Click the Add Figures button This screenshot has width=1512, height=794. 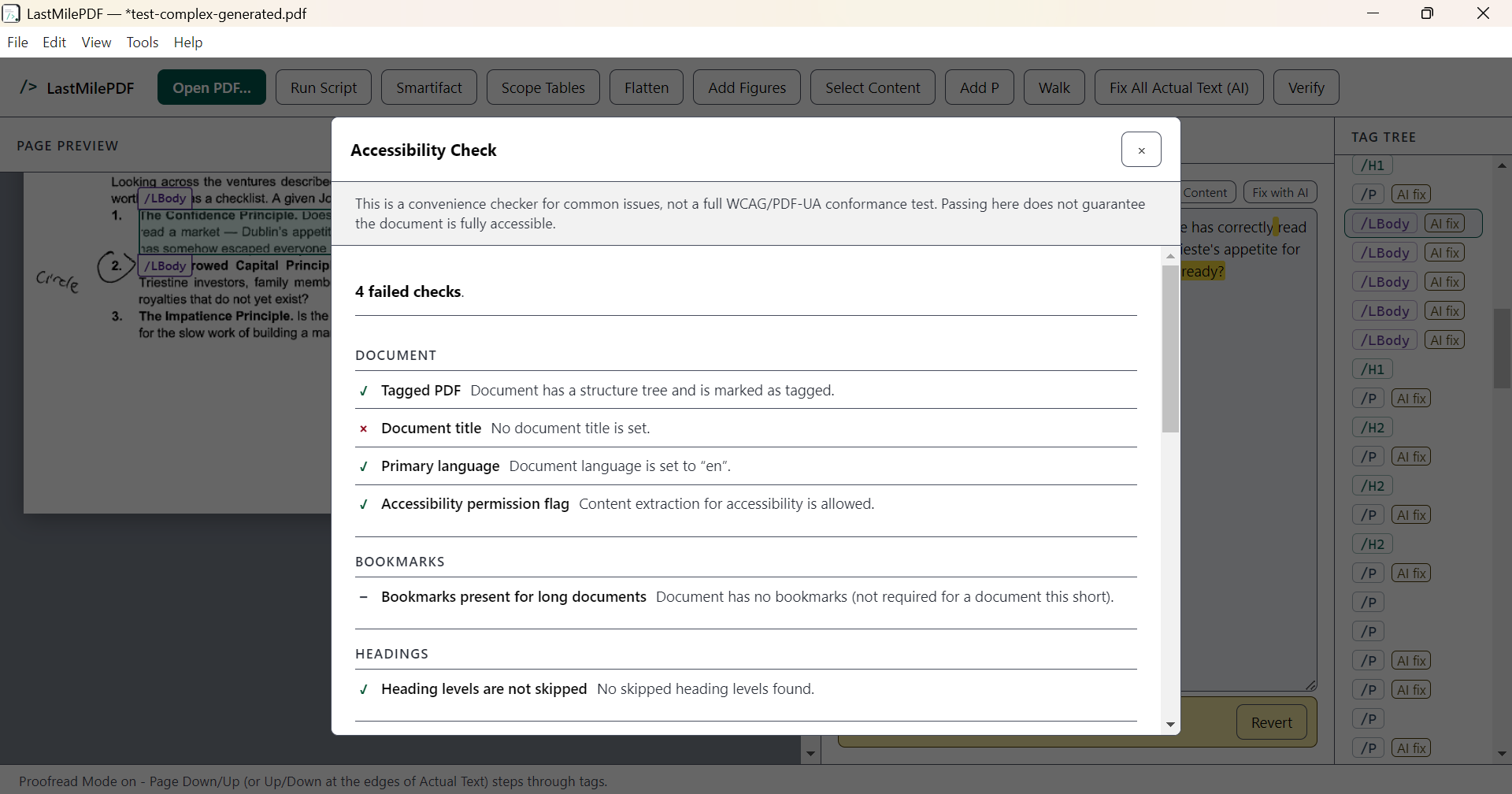coord(747,87)
